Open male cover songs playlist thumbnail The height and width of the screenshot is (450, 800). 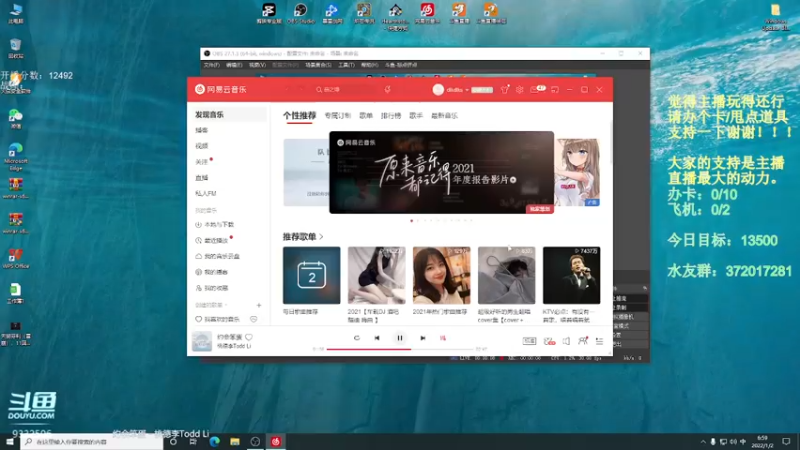pyautogui.click(x=507, y=276)
